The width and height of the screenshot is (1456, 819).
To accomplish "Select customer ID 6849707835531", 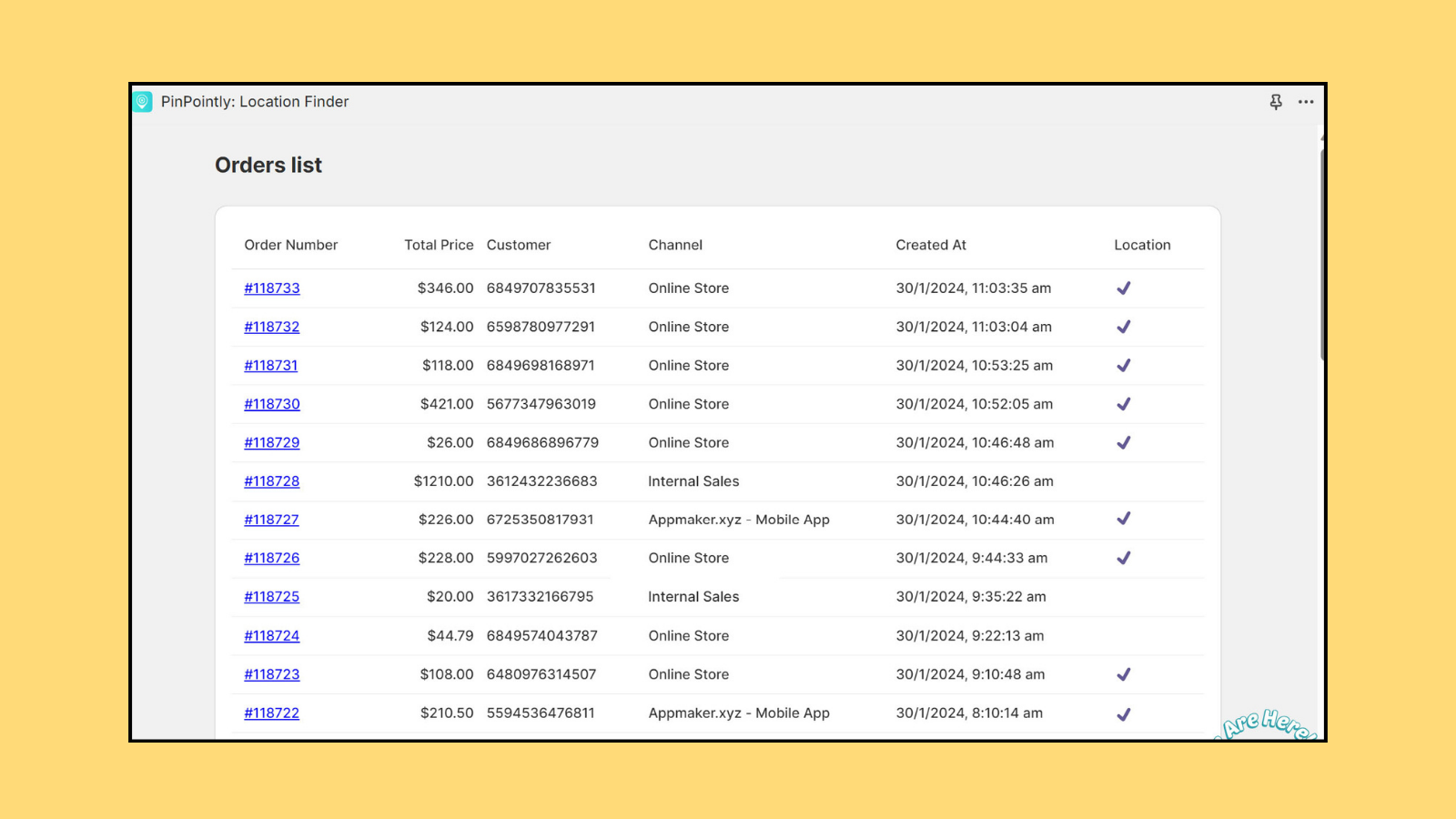I will pos(541,288).
